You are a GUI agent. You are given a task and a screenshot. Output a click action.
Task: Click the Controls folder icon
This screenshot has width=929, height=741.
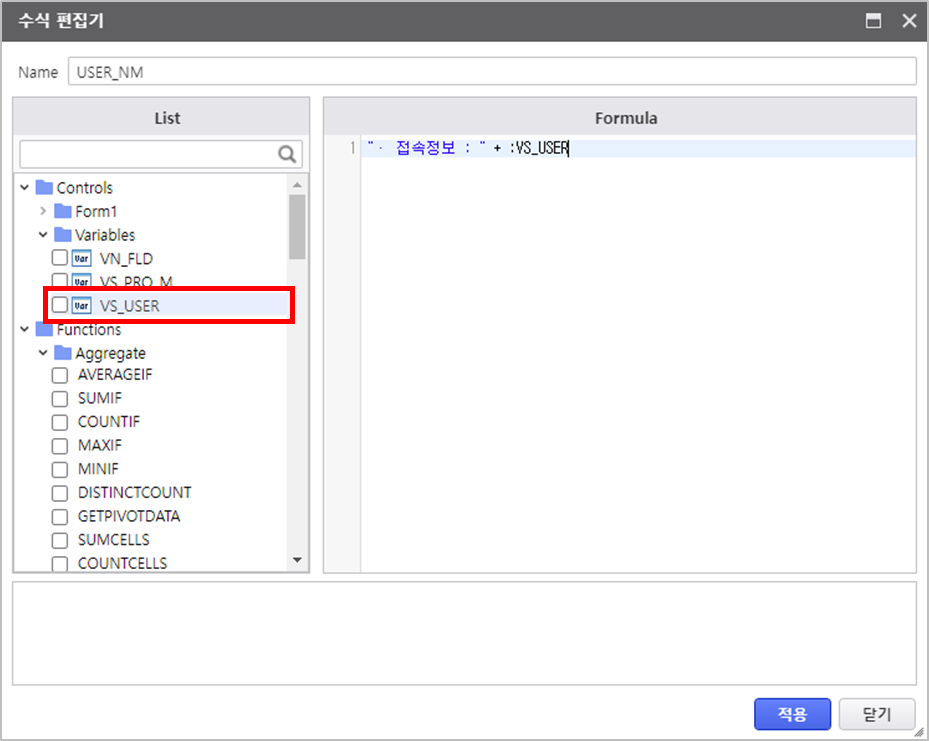pyautogui.click(x=44, y=187)
